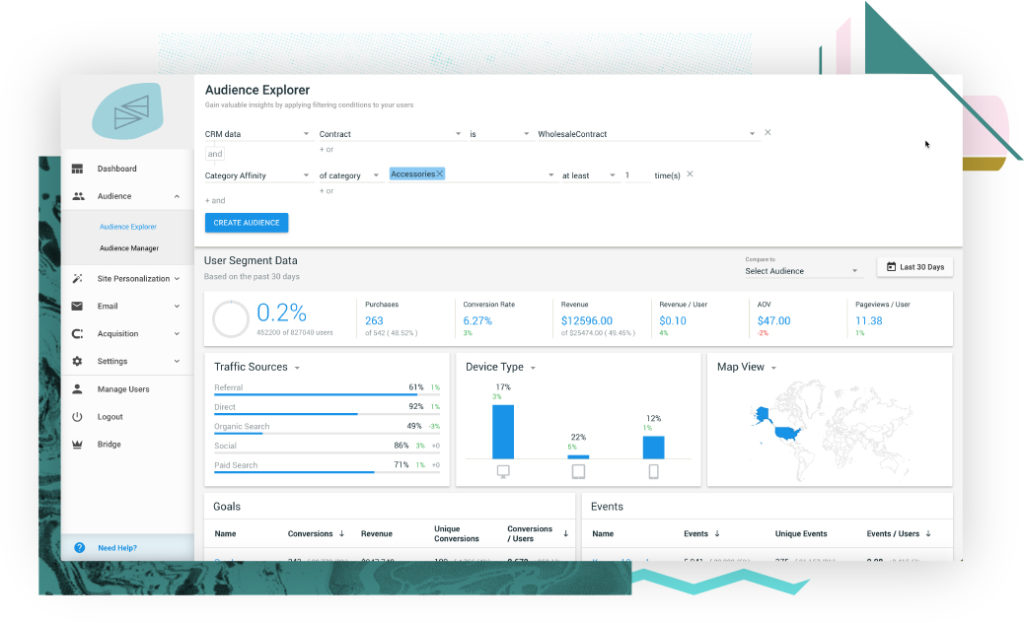Click the Email envelope icon
This screenshot has width=1024, height=623.
pyautogui.click(x=77, y=306)
